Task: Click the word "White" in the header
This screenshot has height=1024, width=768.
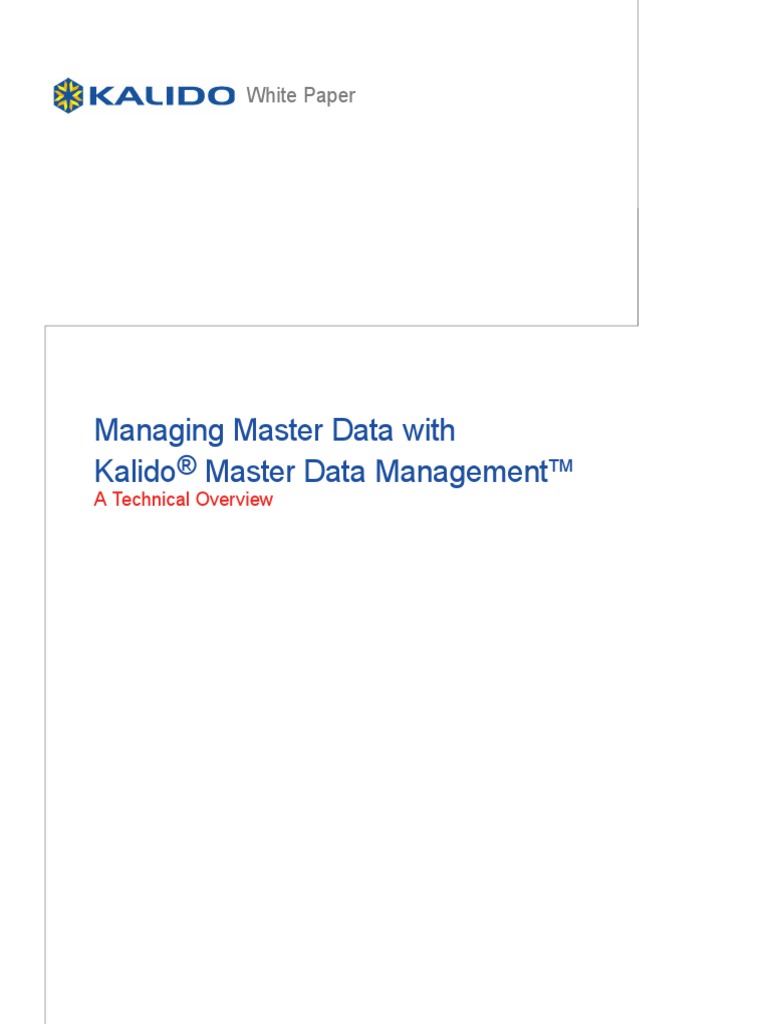Action: point(269,96)
